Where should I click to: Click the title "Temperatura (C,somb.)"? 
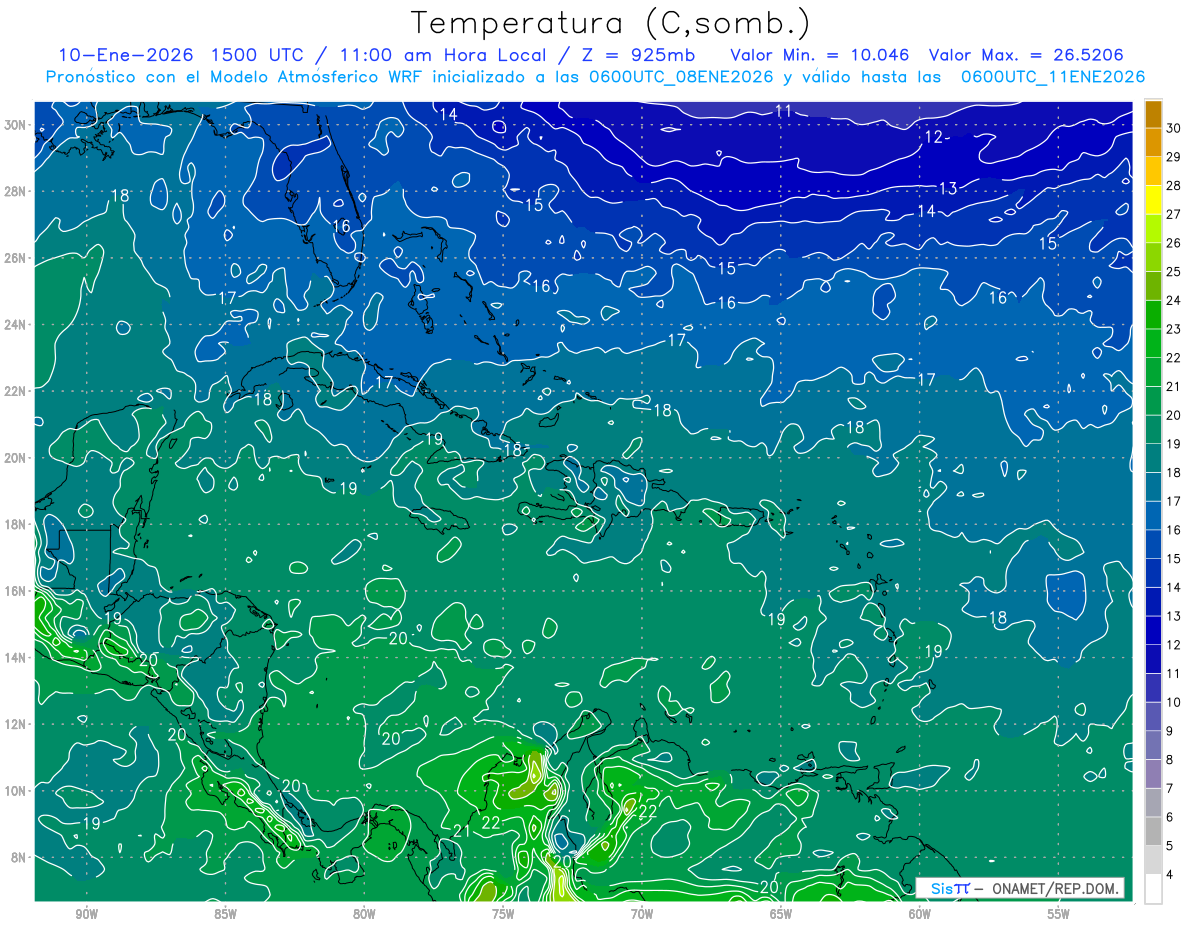611,23
